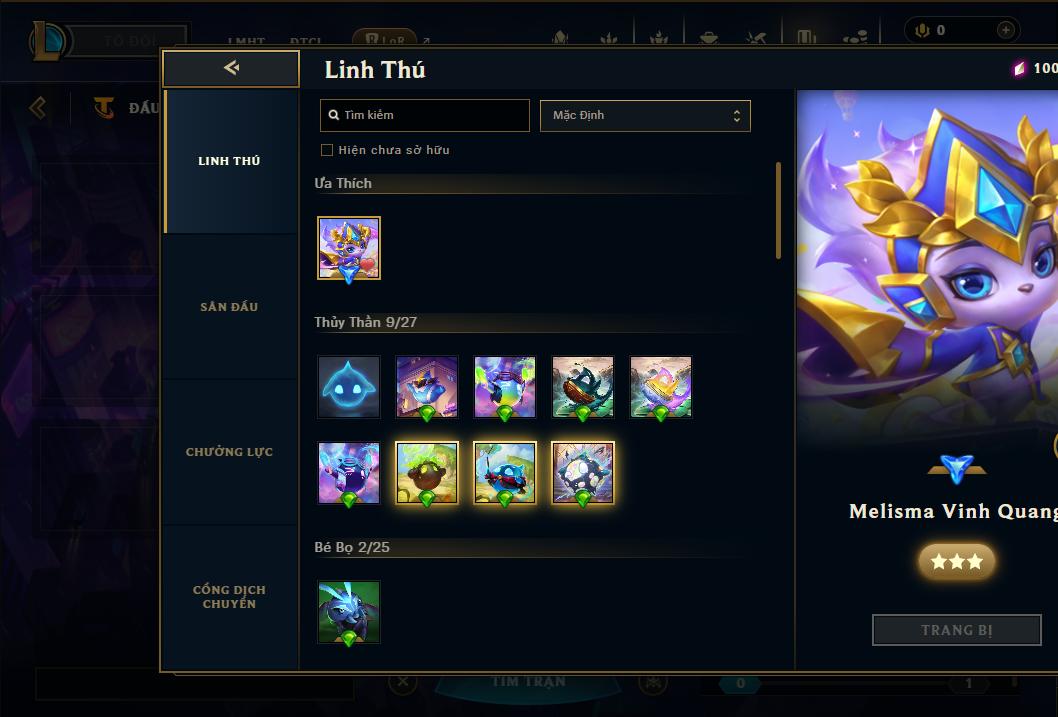The height and width of the screenshot is (717, 1058).
Task: Toggle the Hiện chưa sở hữu checkbox
Action: point(327,150)
